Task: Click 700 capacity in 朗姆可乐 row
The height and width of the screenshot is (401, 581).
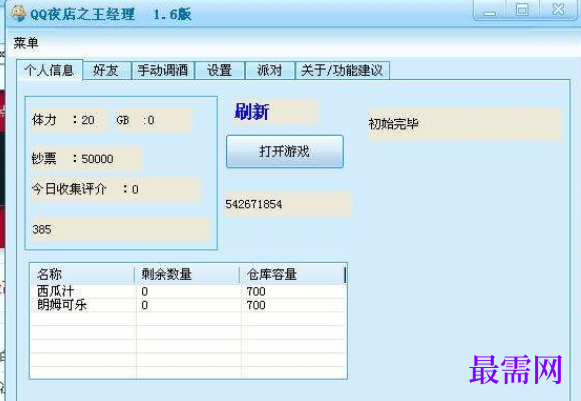Action: (x=256, y=305)
